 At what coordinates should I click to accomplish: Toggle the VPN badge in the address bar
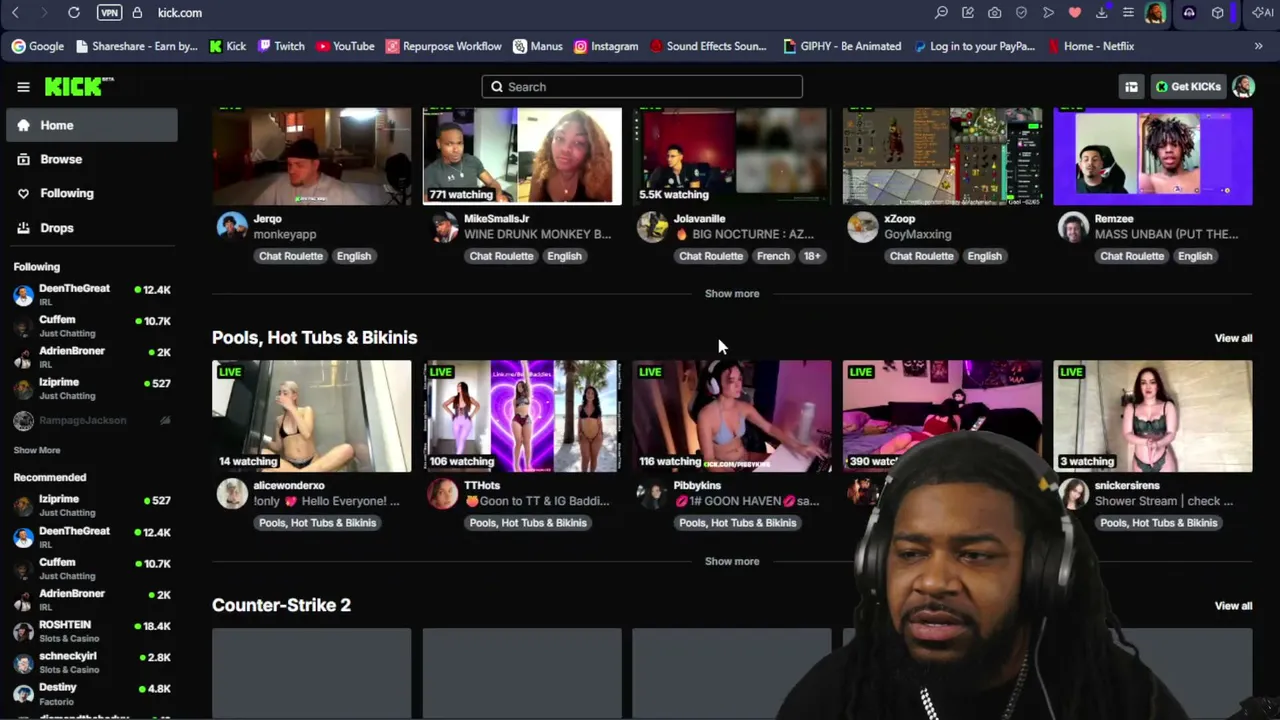109,13
